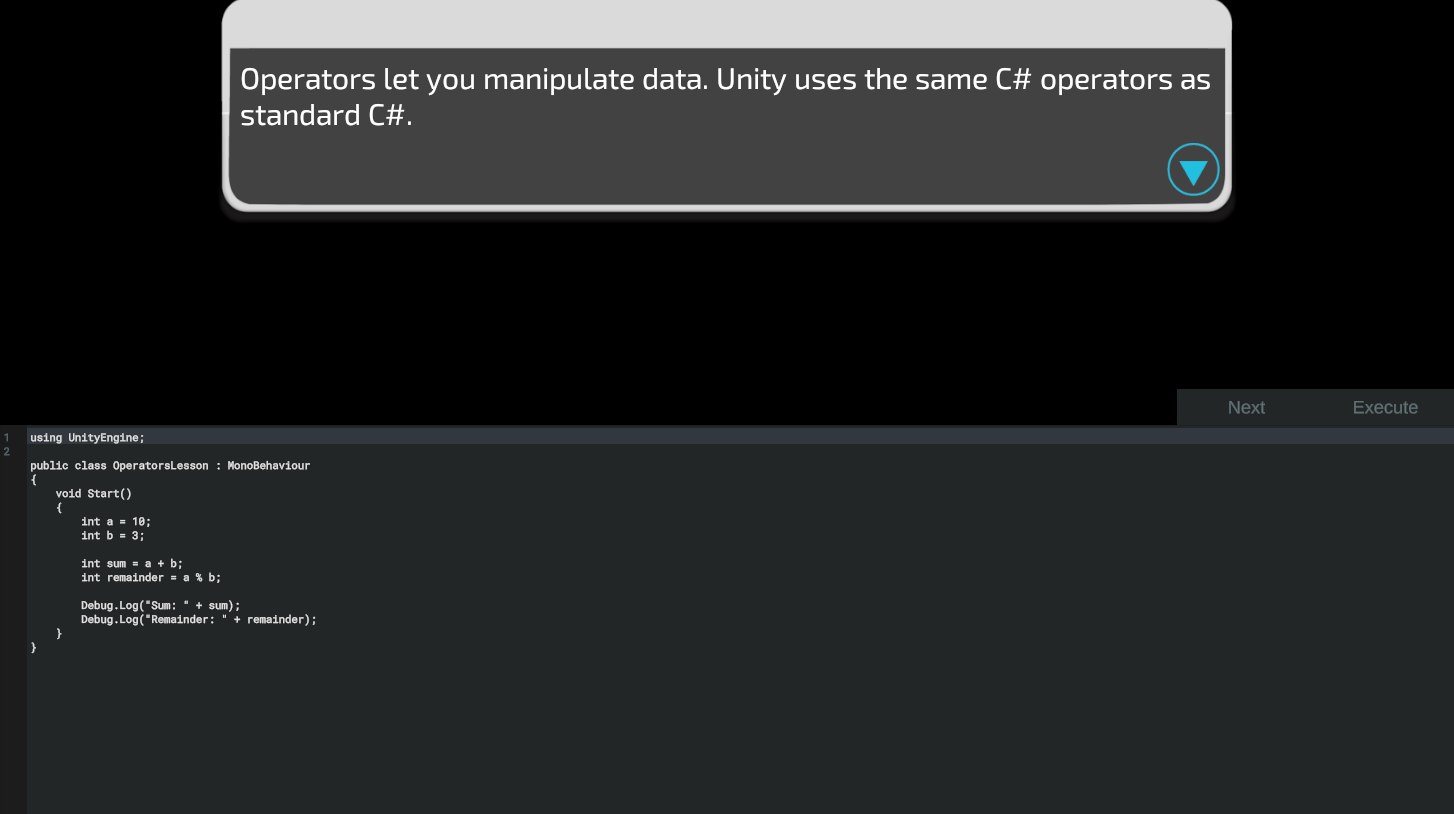This screenshot has width=1454, height=814.
Task: Click the Next button
Action: [x=1246, y=407]
